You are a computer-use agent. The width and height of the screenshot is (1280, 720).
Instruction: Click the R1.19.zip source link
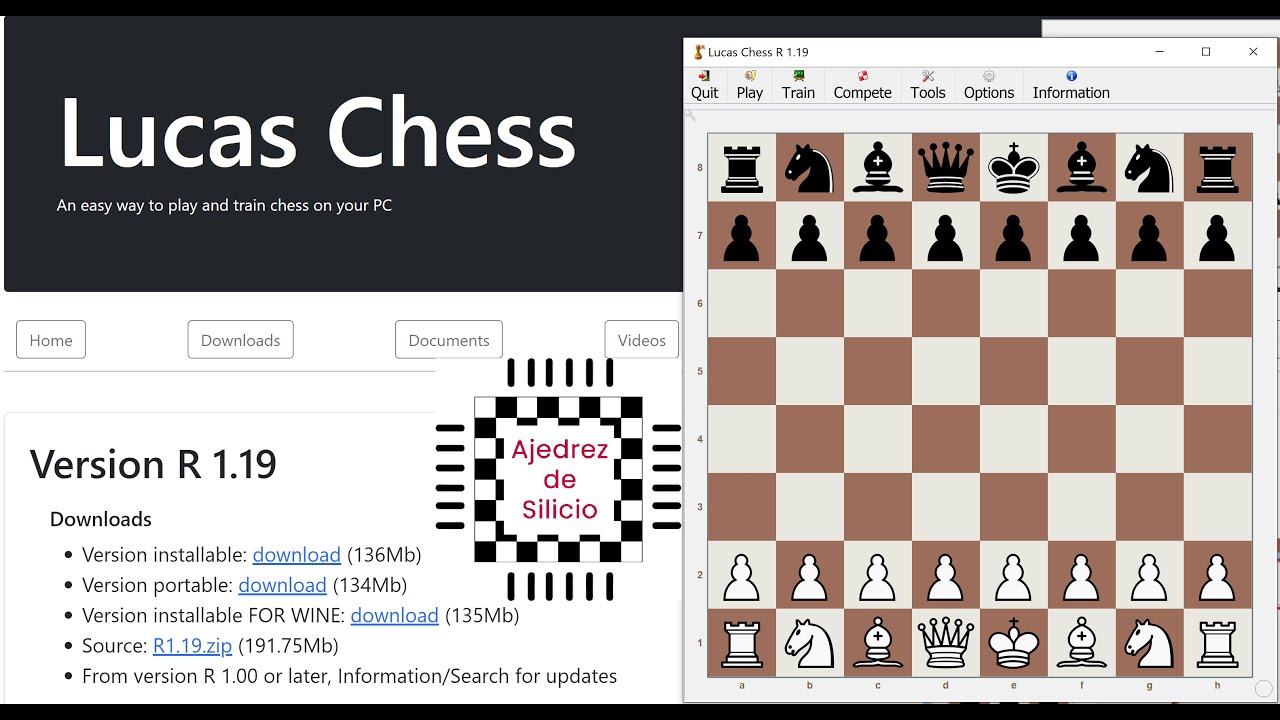192,646
